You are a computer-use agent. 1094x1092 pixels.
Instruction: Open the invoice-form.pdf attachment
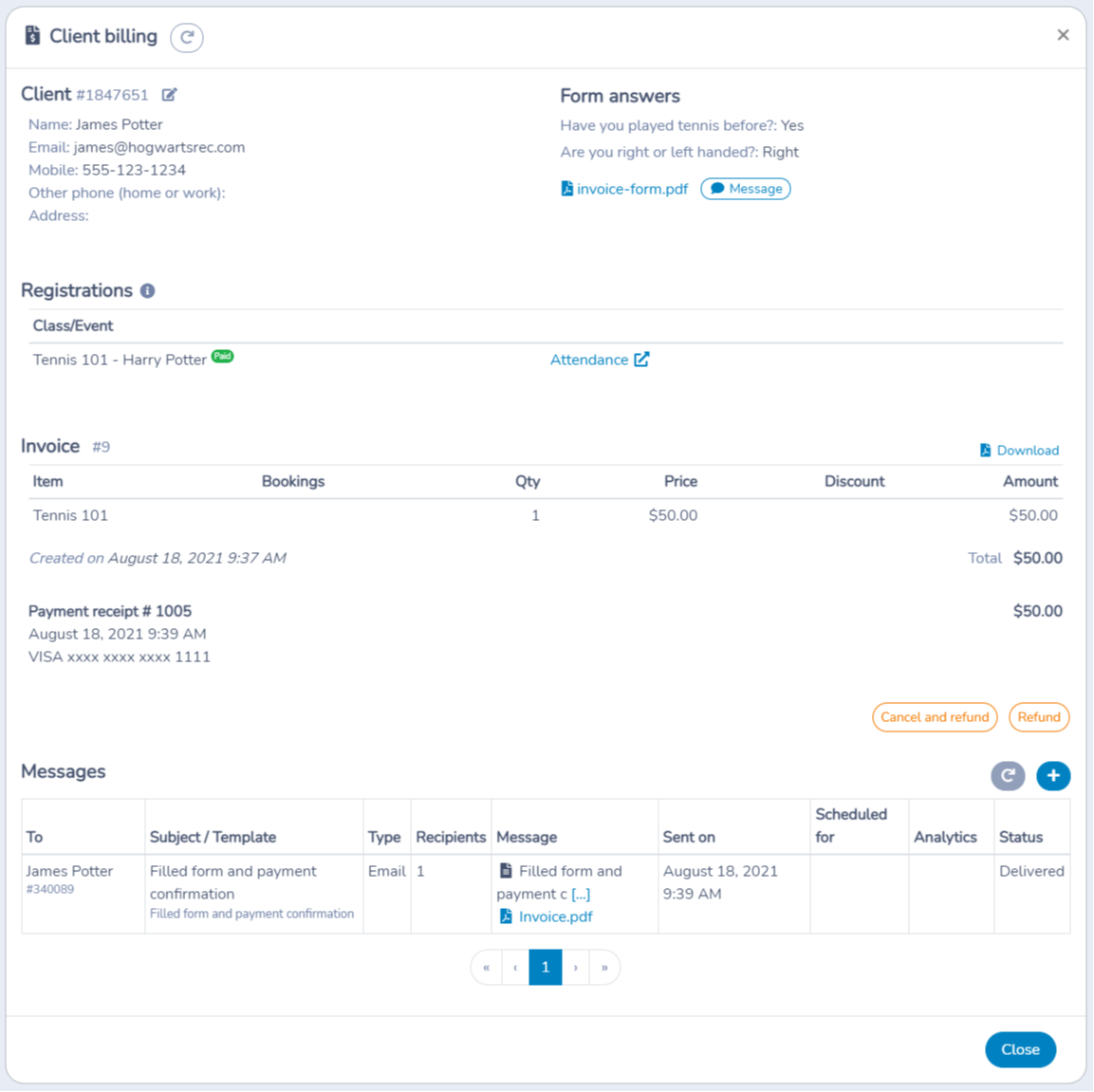(624, 189)
